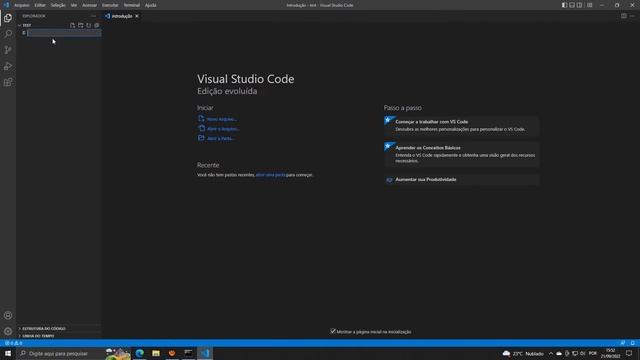Open the Executar menu
Viewport: 640px width, 360px height.
(x=110, y=5)
